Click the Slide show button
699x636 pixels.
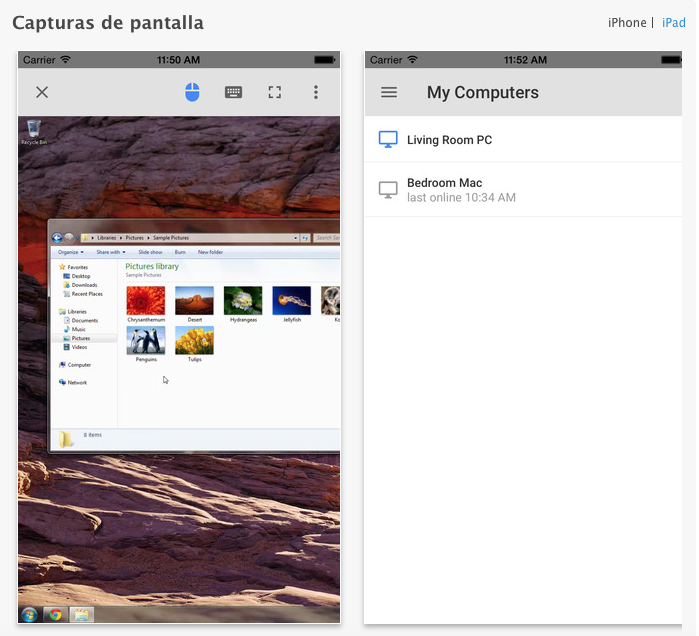tap(150, 252)
